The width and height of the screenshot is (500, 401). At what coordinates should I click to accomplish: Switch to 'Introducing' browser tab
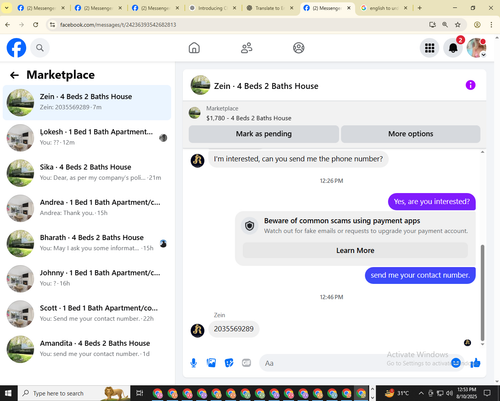point(213,8)
